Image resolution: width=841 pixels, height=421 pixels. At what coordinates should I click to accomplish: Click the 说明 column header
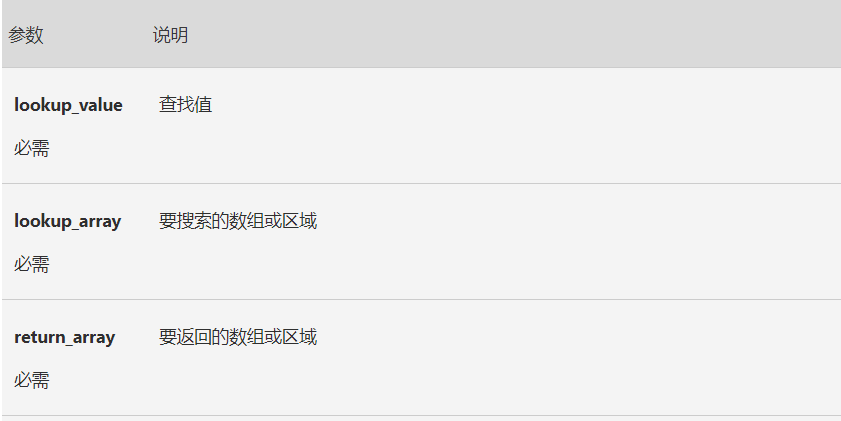pos(170,36)
